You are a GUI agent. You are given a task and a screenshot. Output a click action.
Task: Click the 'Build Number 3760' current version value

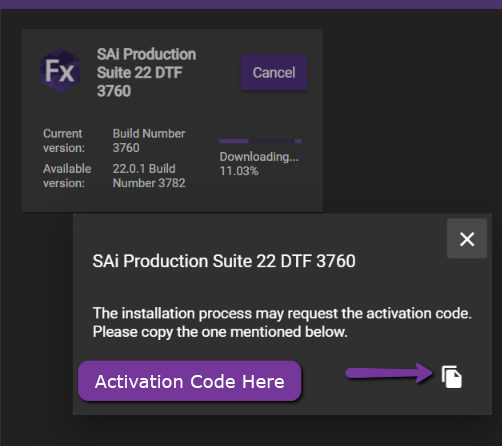click(x=149, y=141)
